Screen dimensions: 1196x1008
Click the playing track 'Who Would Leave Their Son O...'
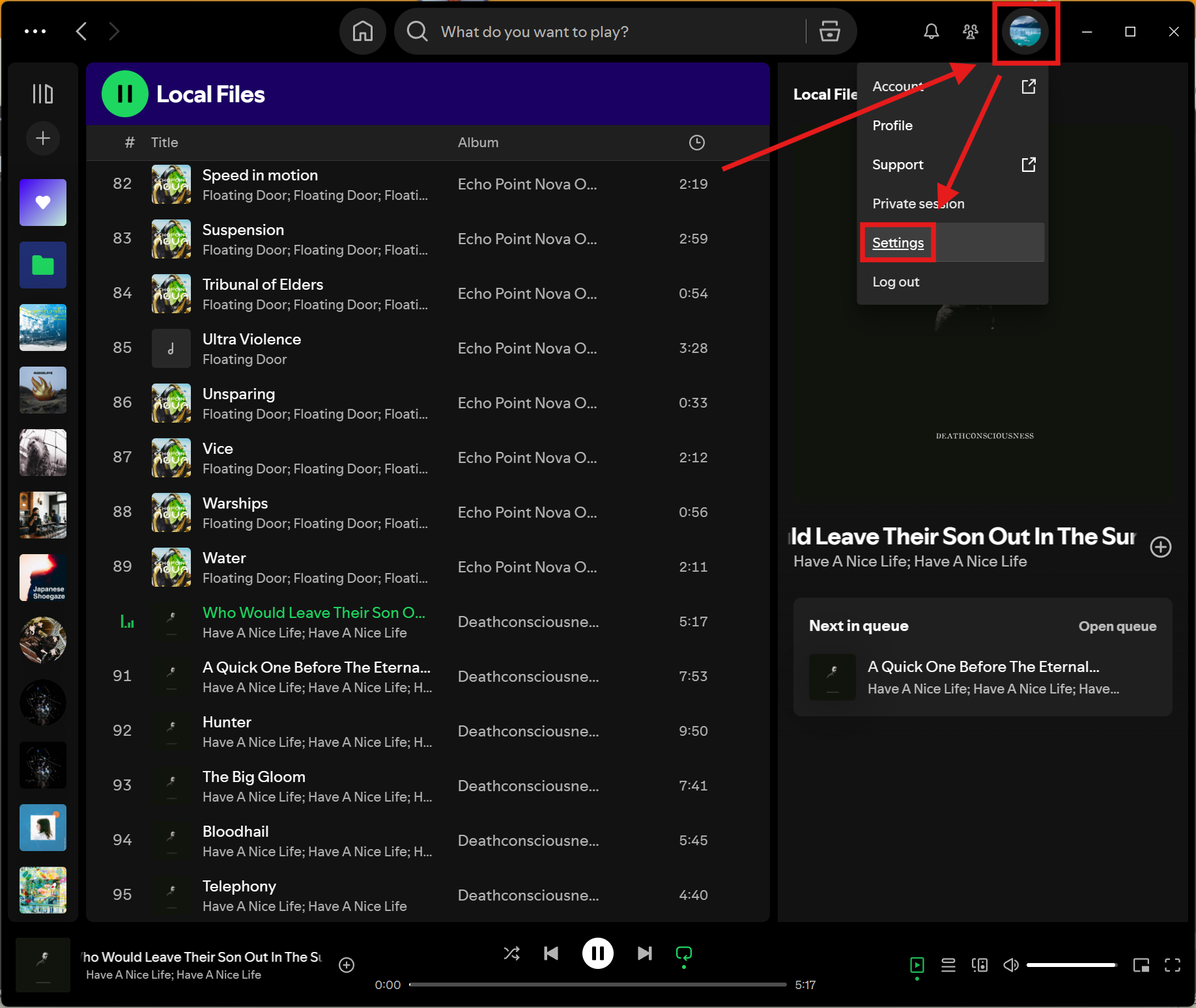click(x=427, y=622)
